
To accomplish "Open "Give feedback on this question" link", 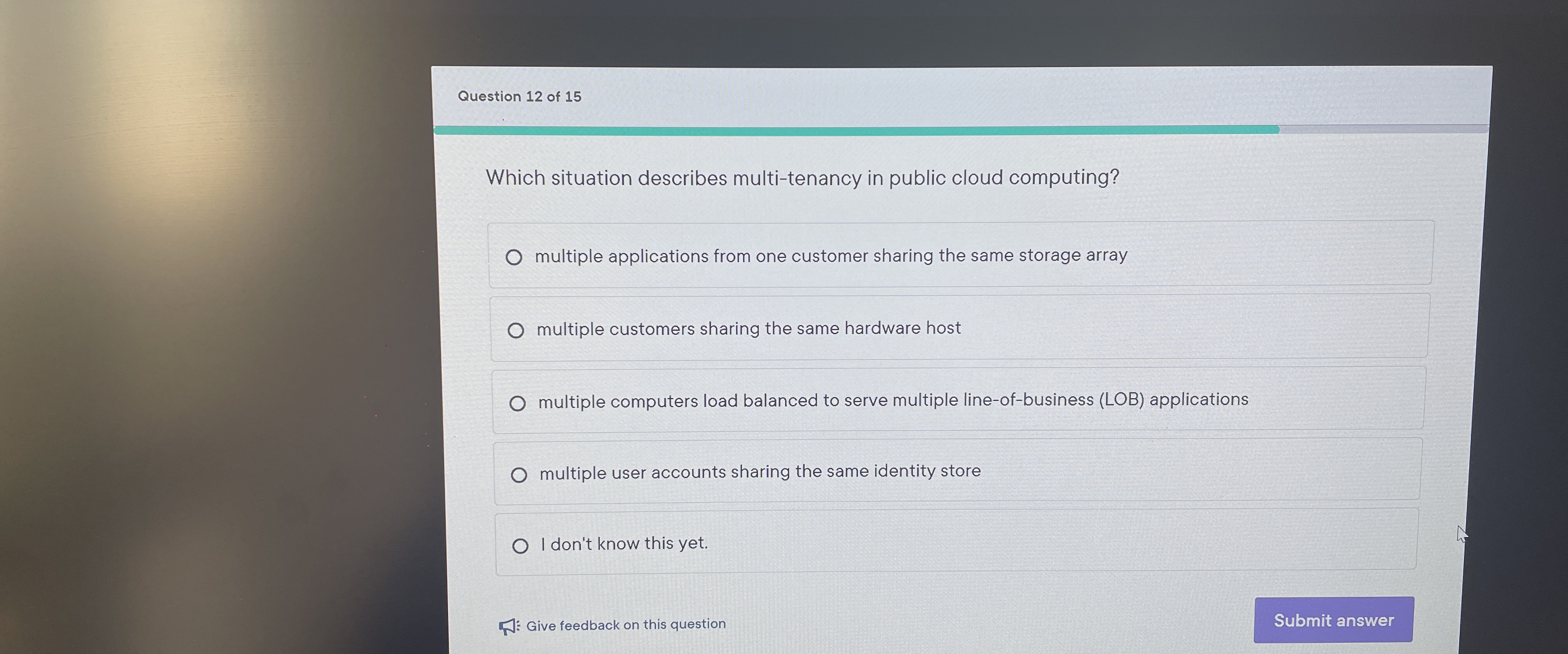I will pyautogui.click(x=625, y=625).
